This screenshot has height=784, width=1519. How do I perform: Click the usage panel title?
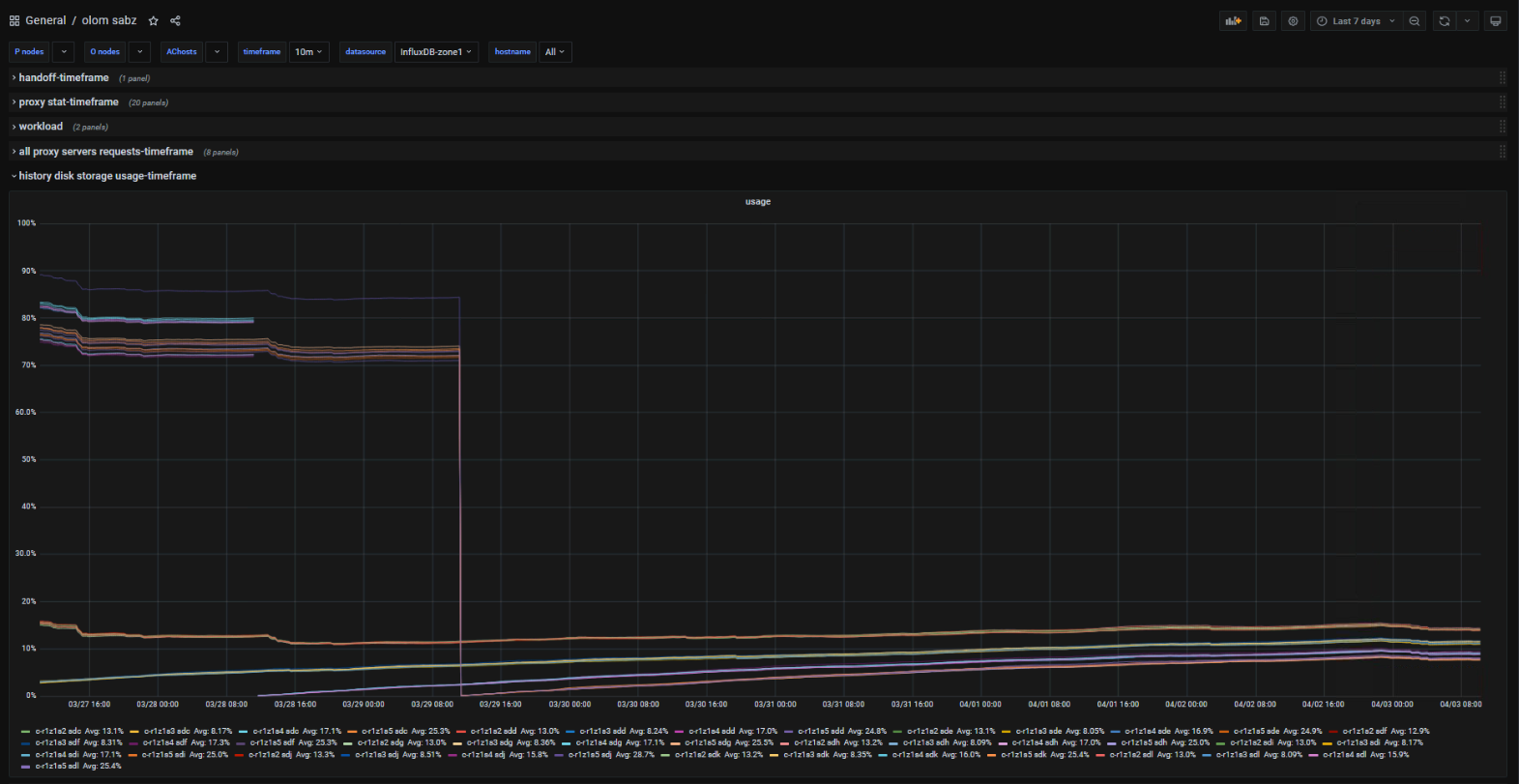(758, 202)
